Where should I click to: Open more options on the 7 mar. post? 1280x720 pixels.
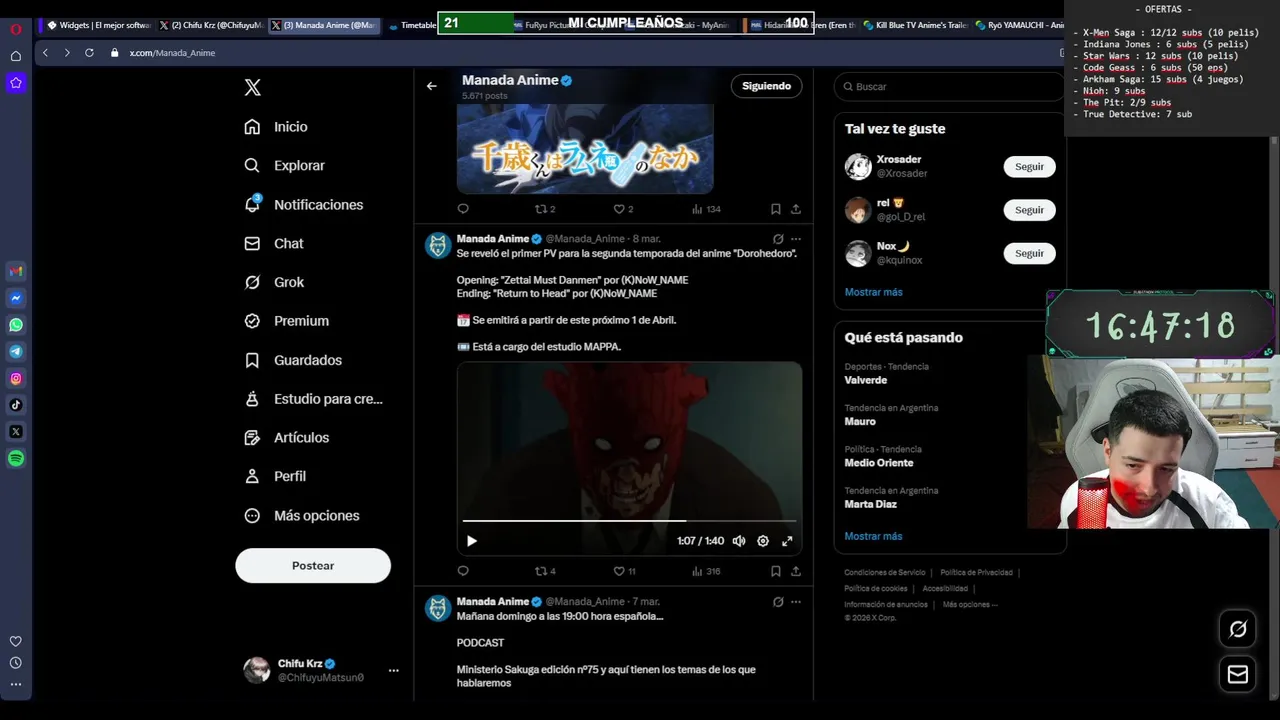[796, 602]
